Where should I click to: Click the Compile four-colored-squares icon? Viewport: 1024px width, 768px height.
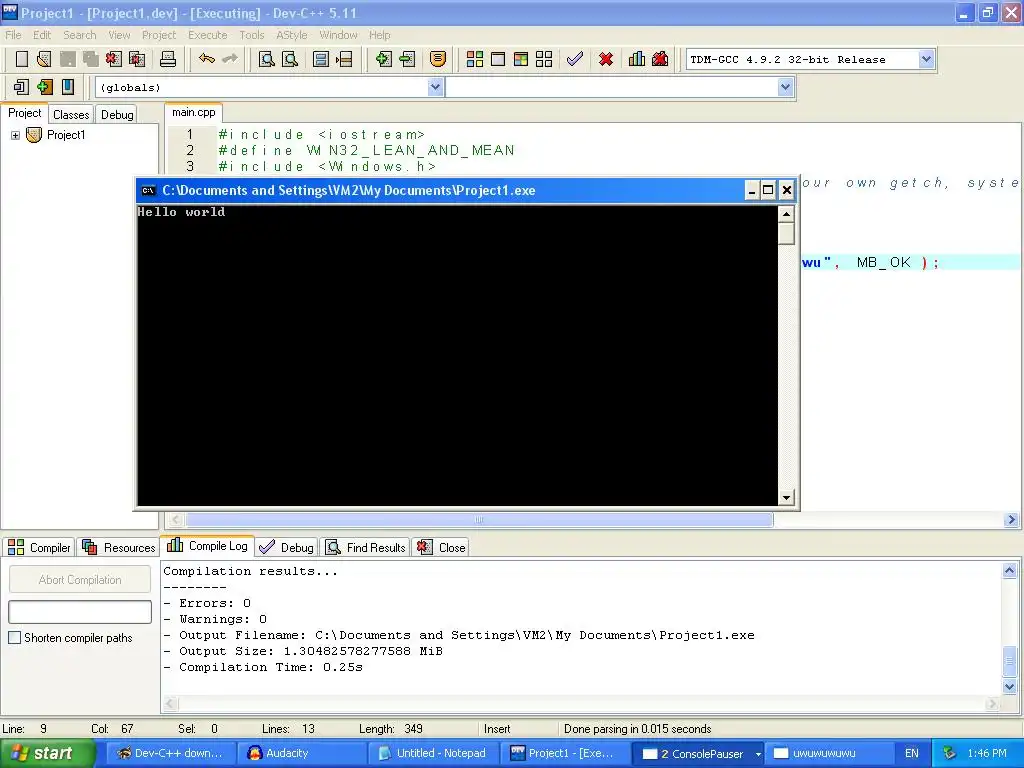pyautogui.click(x=475, y=59)
